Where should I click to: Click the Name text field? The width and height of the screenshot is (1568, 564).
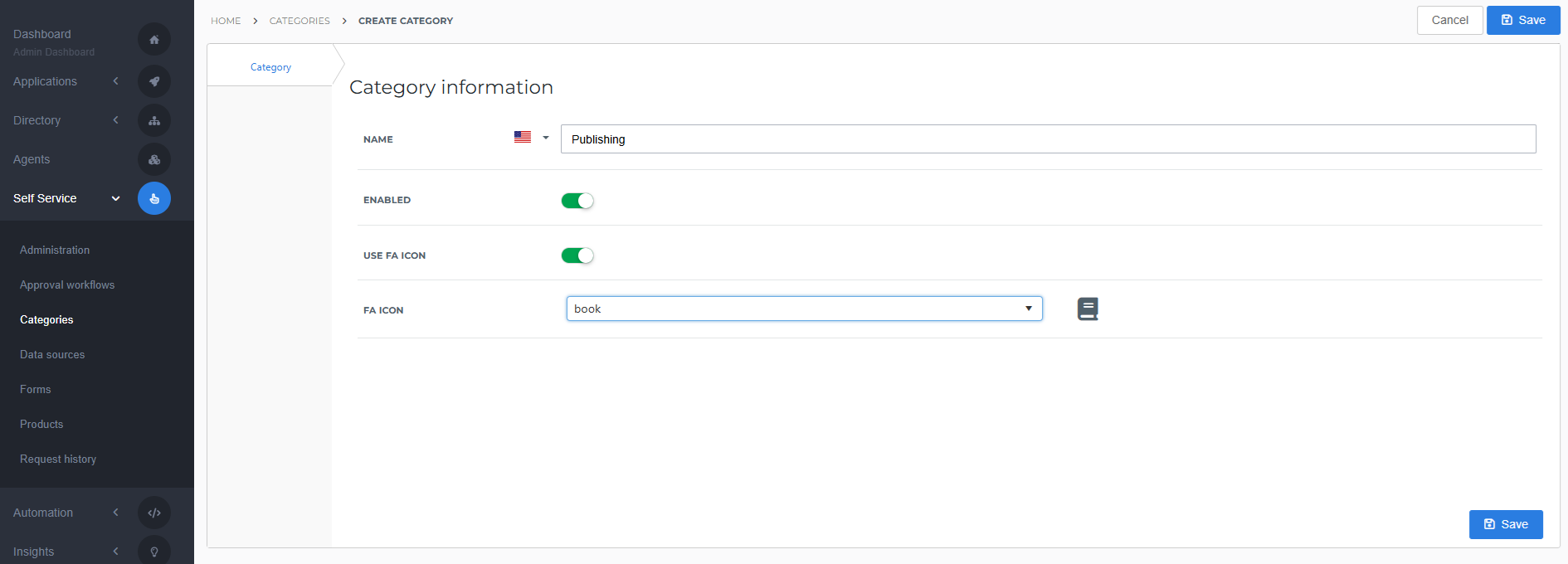(1048, 139)
